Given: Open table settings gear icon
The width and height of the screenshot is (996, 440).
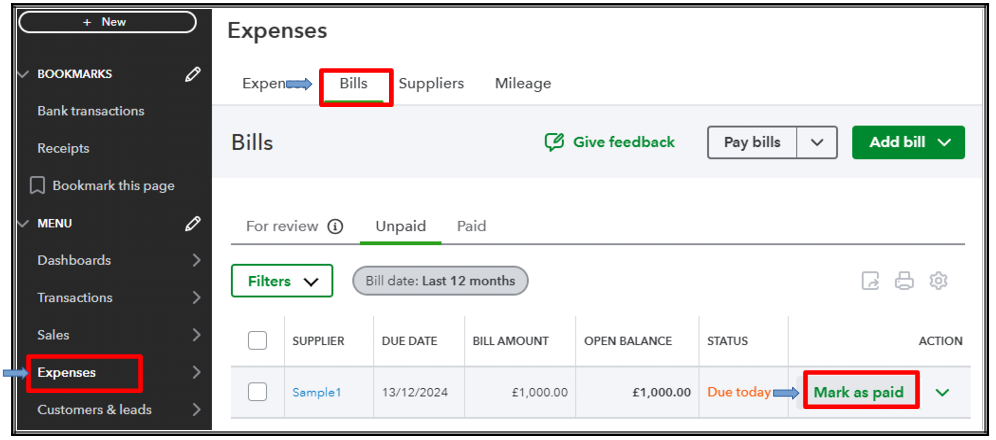Looking at the screenshot, I should [x=938, y=281].
